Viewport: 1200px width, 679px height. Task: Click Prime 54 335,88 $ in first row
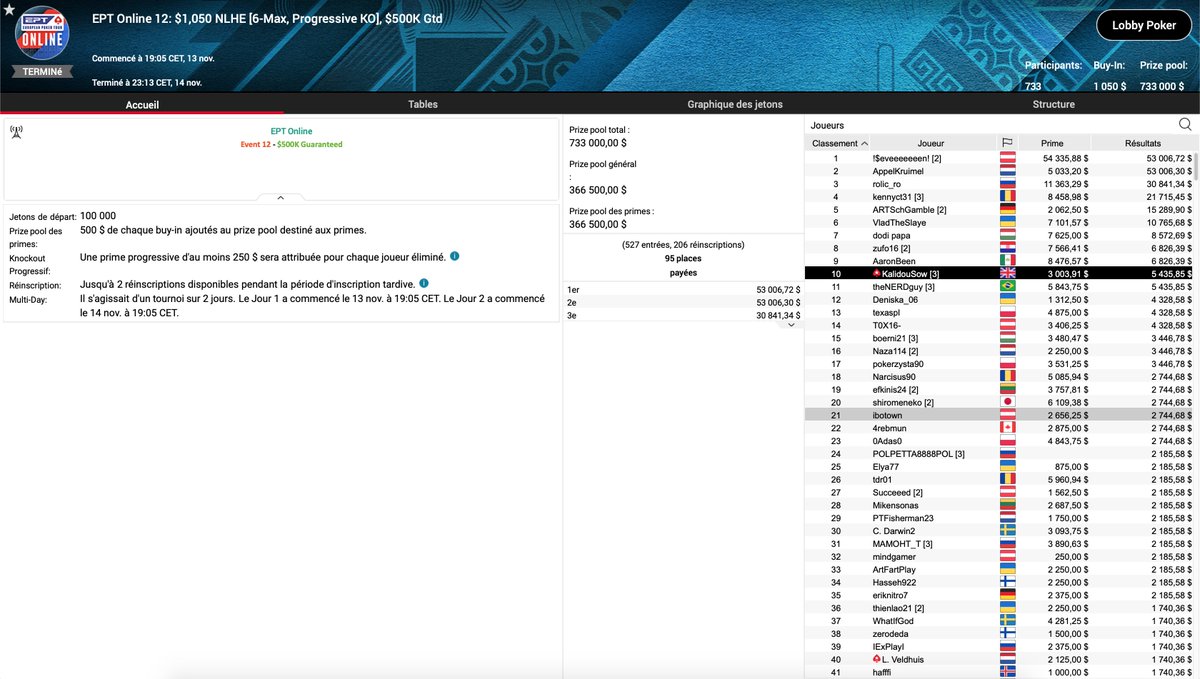coord(1066,158)
